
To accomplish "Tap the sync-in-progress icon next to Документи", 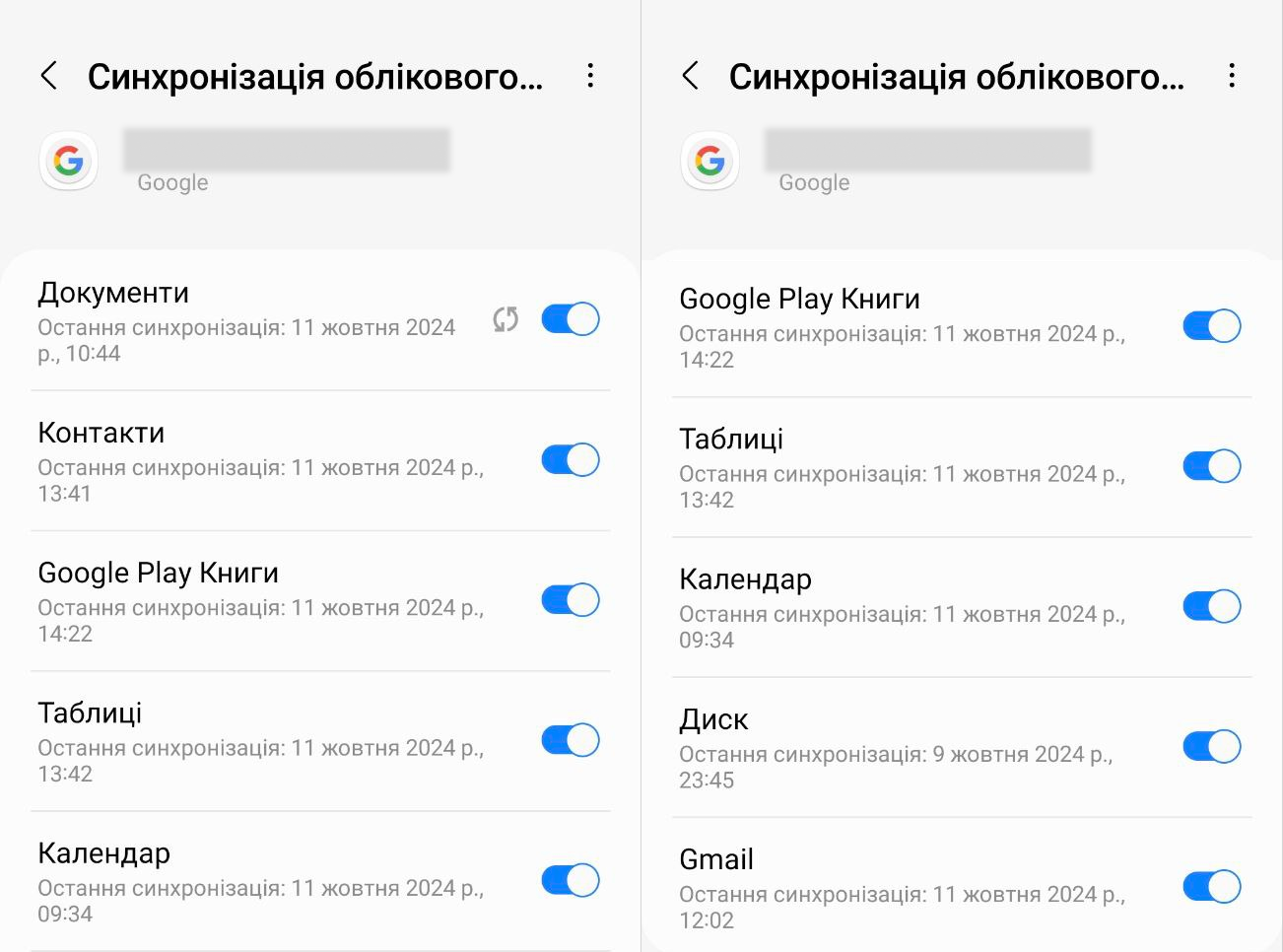I will point(505,319).
